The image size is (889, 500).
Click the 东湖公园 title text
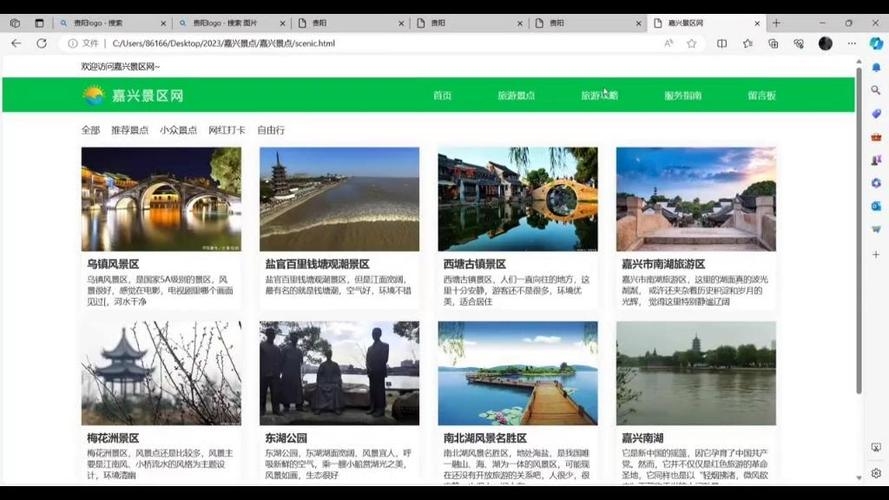286,438
